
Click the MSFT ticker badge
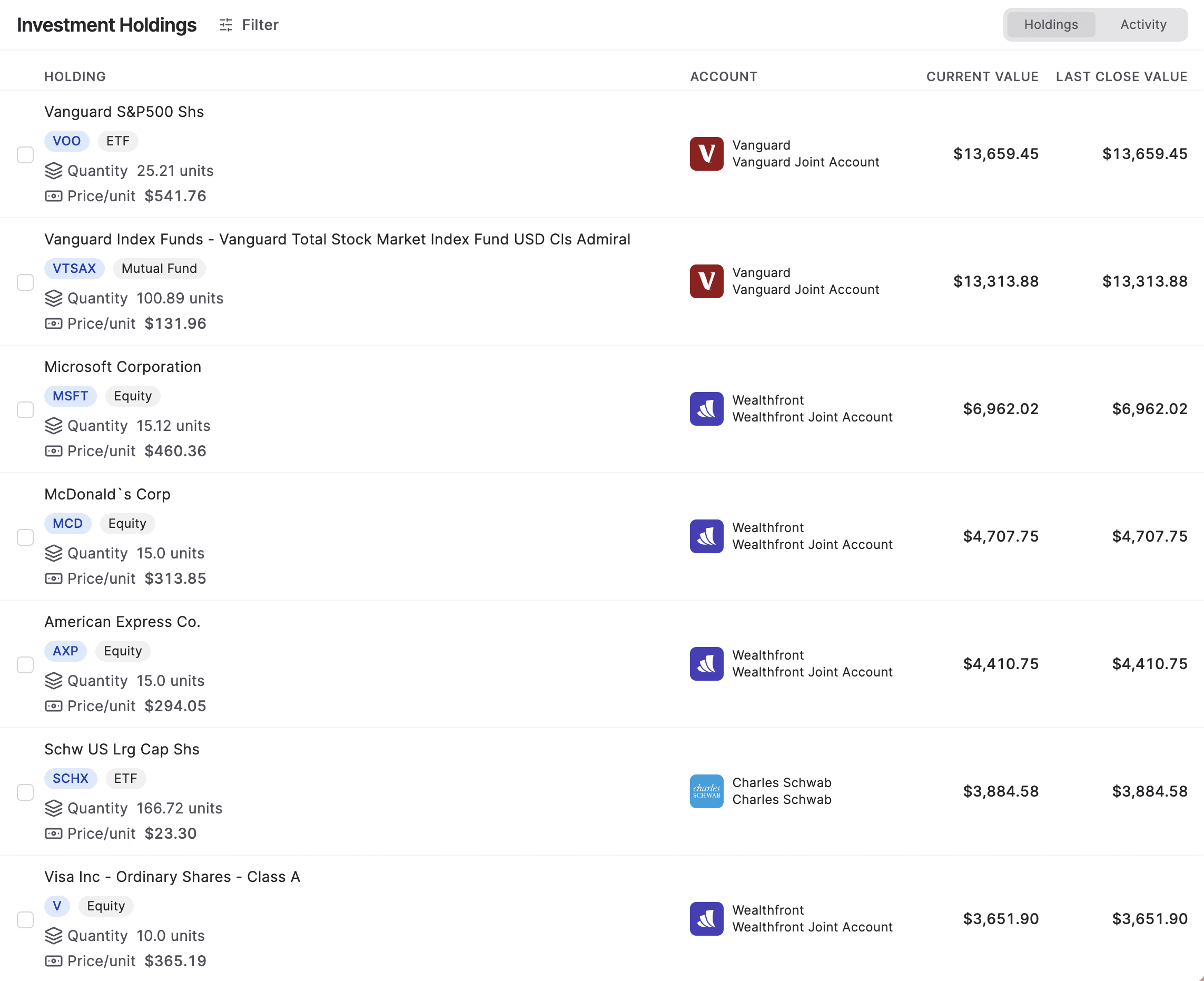tap(71, 396)
